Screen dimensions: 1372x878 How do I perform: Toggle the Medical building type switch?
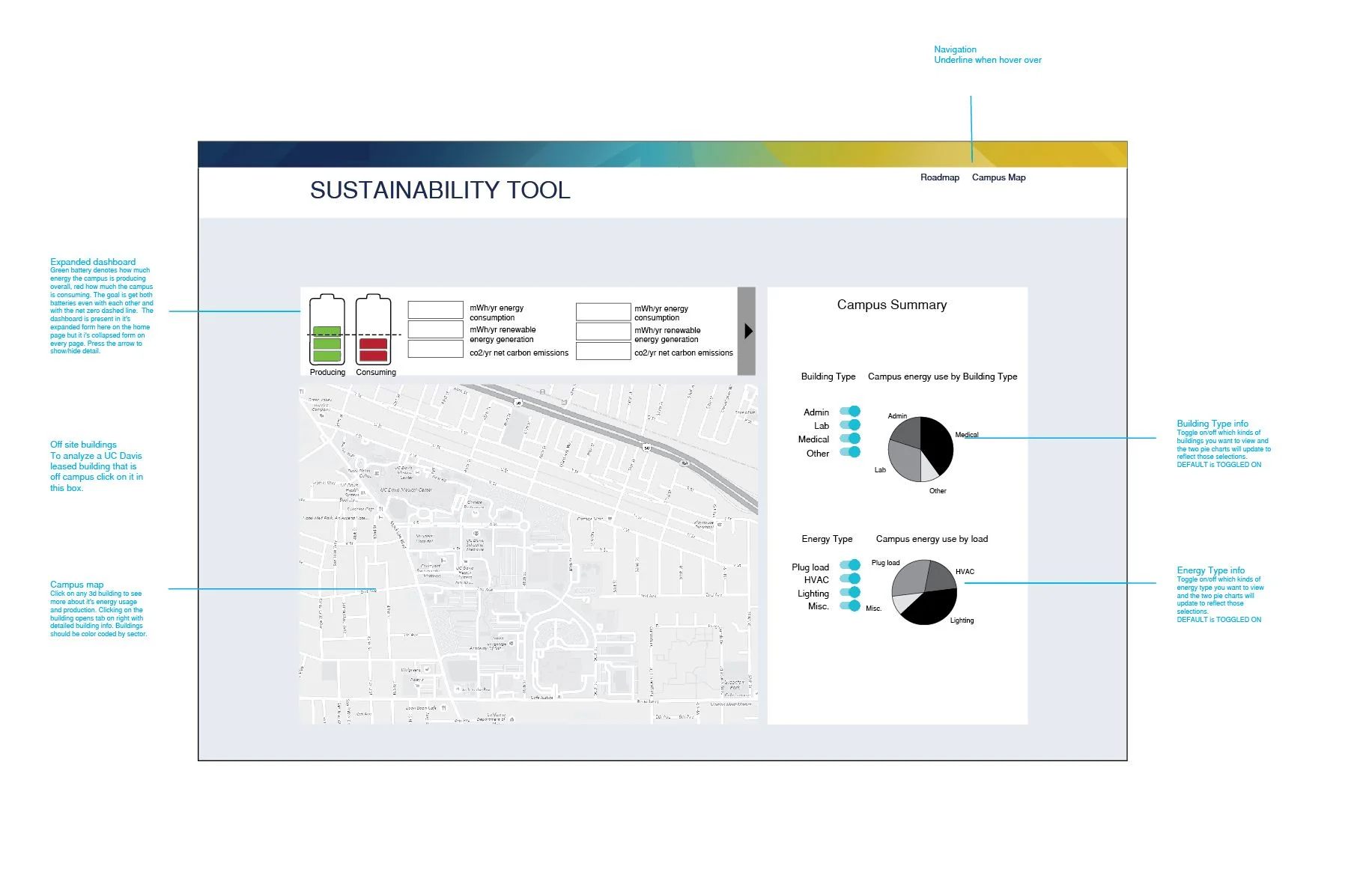pos(850,439)
